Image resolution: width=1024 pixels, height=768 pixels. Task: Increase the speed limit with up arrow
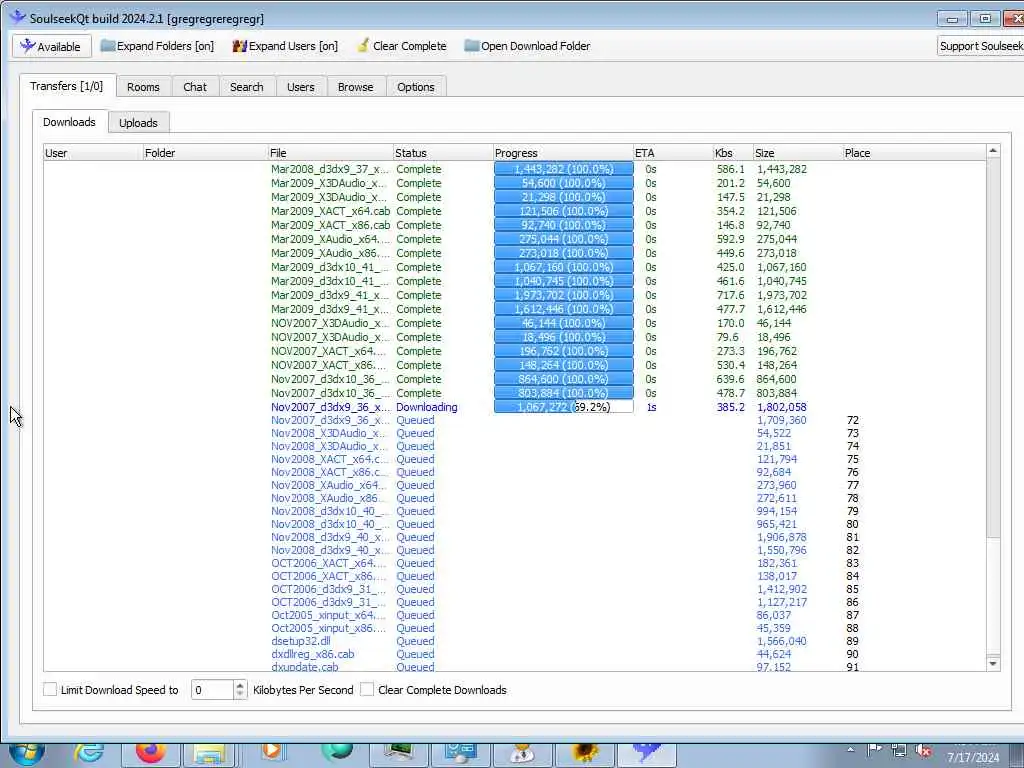(240, 685)
